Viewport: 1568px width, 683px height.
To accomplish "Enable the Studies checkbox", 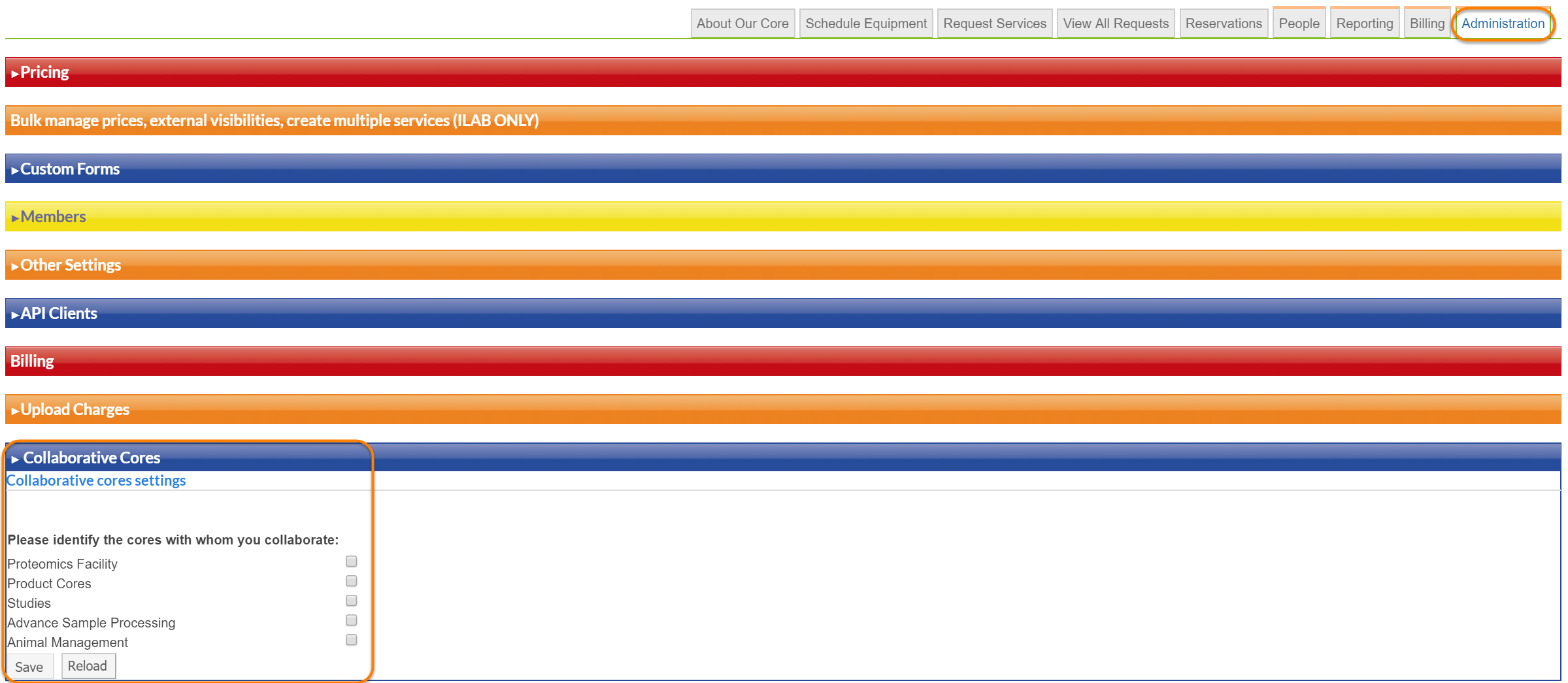I will pos(351,601).
